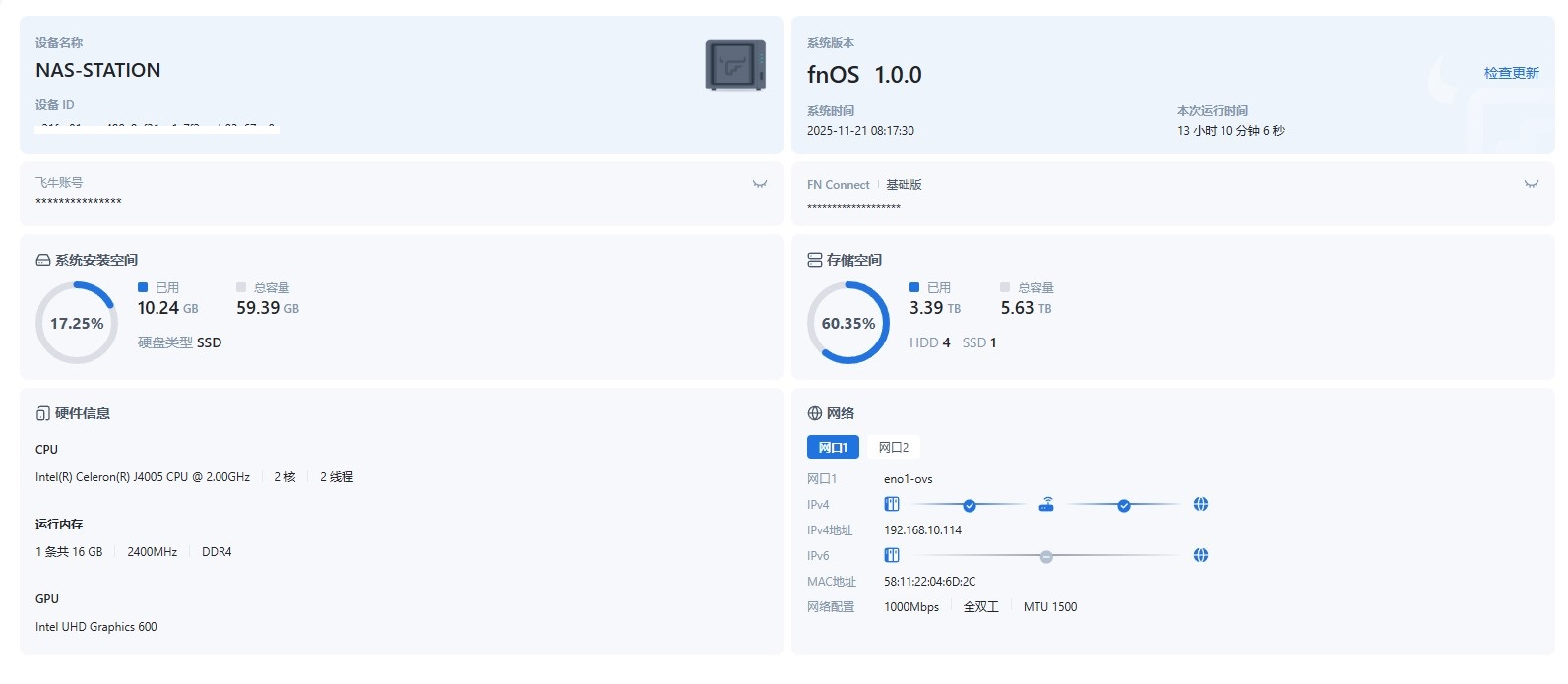Click the internet globe icon in the IPv6 row
This screenshot has width=1568, height=684.
[1201, 555]
